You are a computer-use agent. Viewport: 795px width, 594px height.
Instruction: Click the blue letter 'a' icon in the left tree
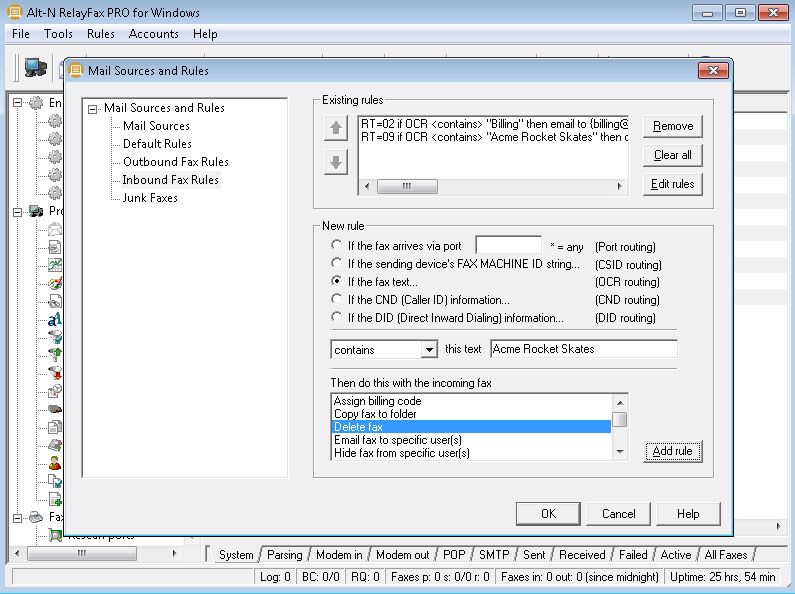[55, 319]
